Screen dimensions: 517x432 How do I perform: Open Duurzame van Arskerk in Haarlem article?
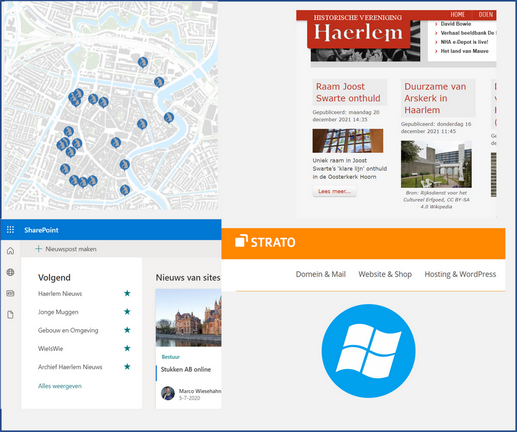coord(435,98)
